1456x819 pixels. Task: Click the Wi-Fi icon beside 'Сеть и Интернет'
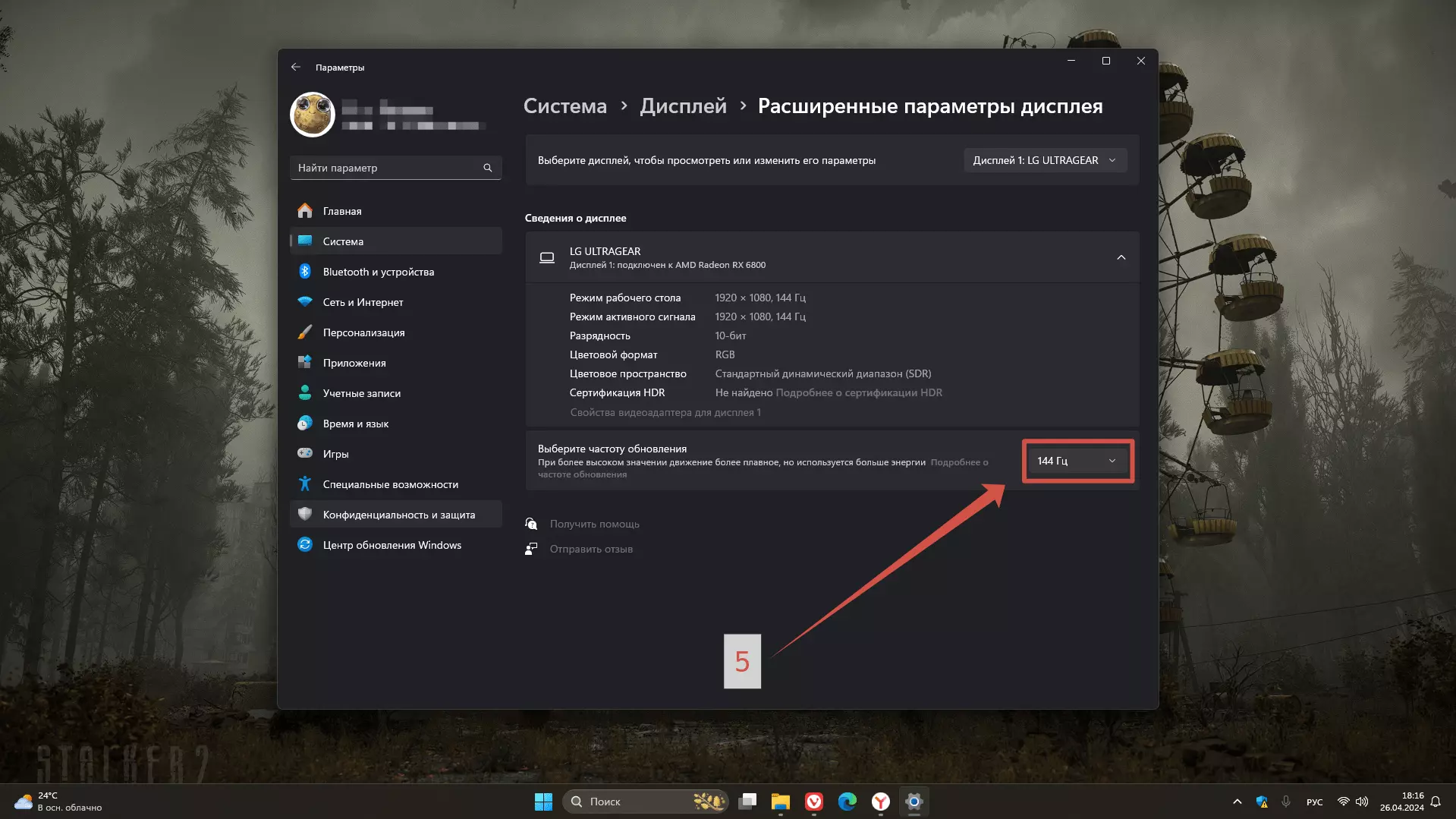pos(305,301)
